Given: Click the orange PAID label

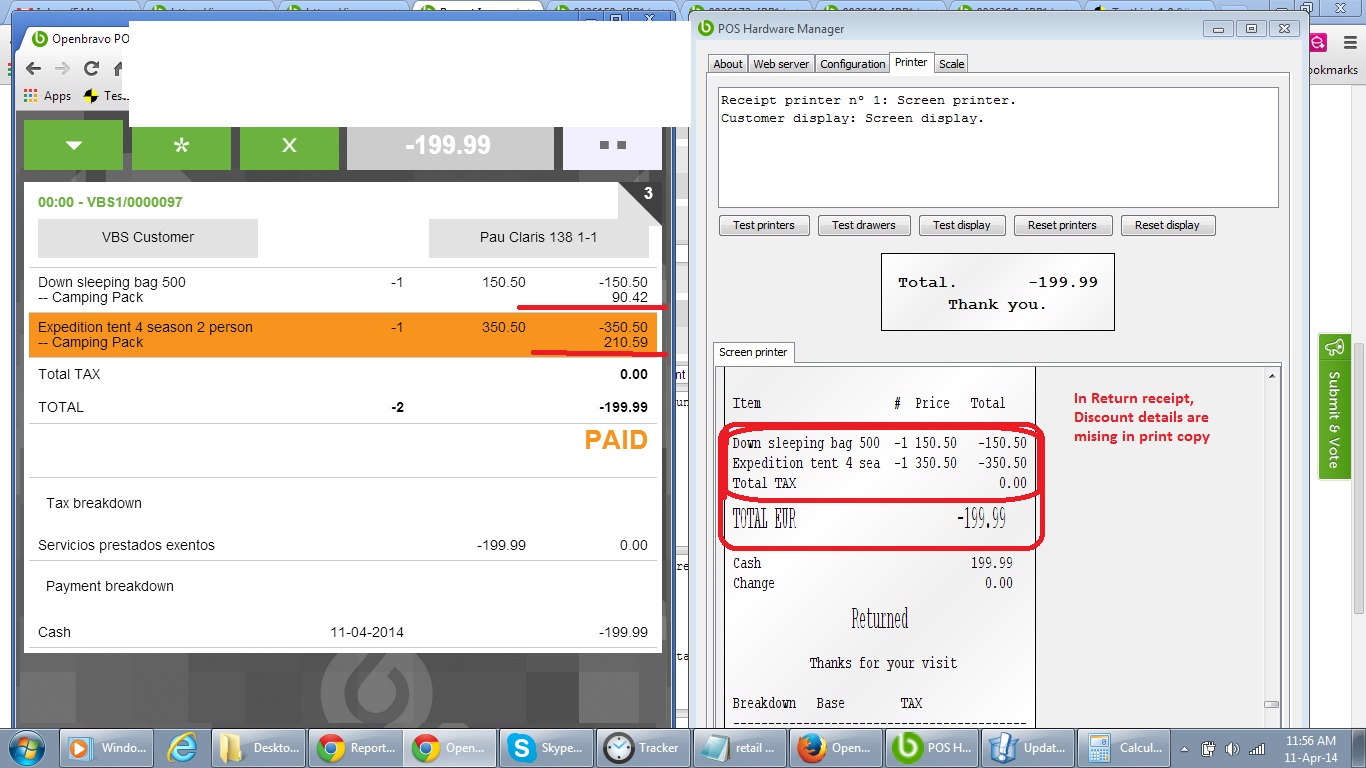Looking at the screenshot, I should click(x=616, y=440).
